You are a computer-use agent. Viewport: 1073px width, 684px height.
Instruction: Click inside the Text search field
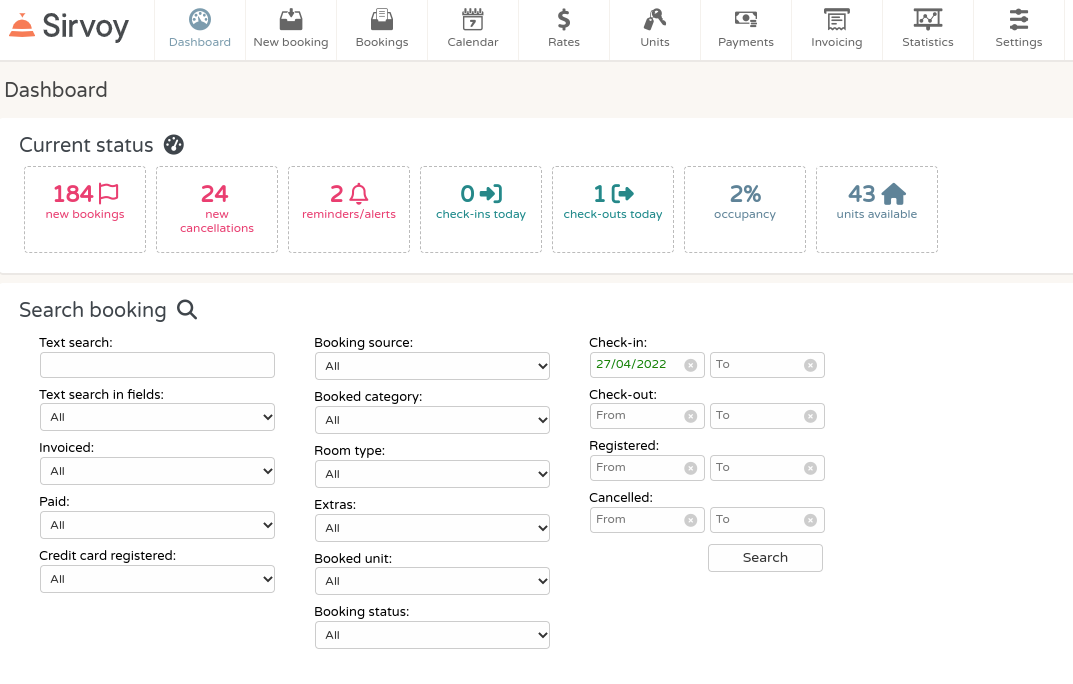[x=157, y=365]
